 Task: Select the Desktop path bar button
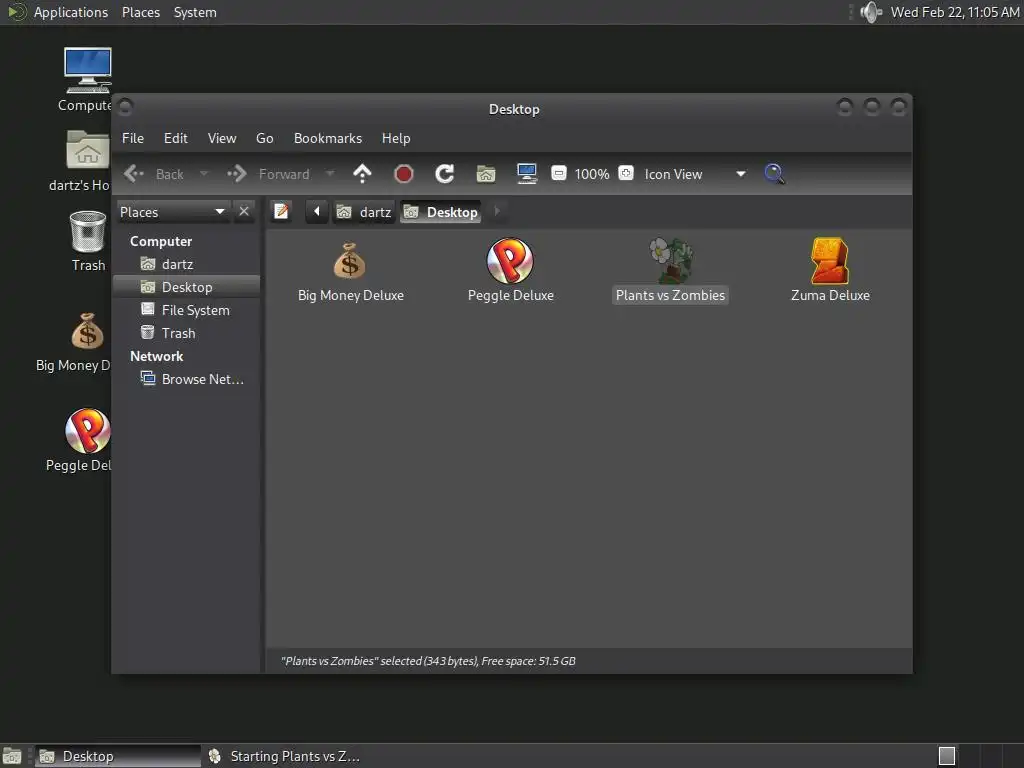pos(440,212)
